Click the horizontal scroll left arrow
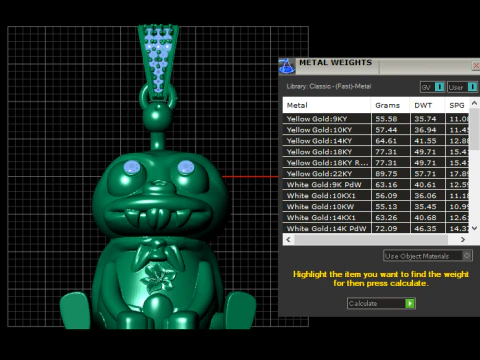Viewport: 480px width, 360px height. pos(288,239)
